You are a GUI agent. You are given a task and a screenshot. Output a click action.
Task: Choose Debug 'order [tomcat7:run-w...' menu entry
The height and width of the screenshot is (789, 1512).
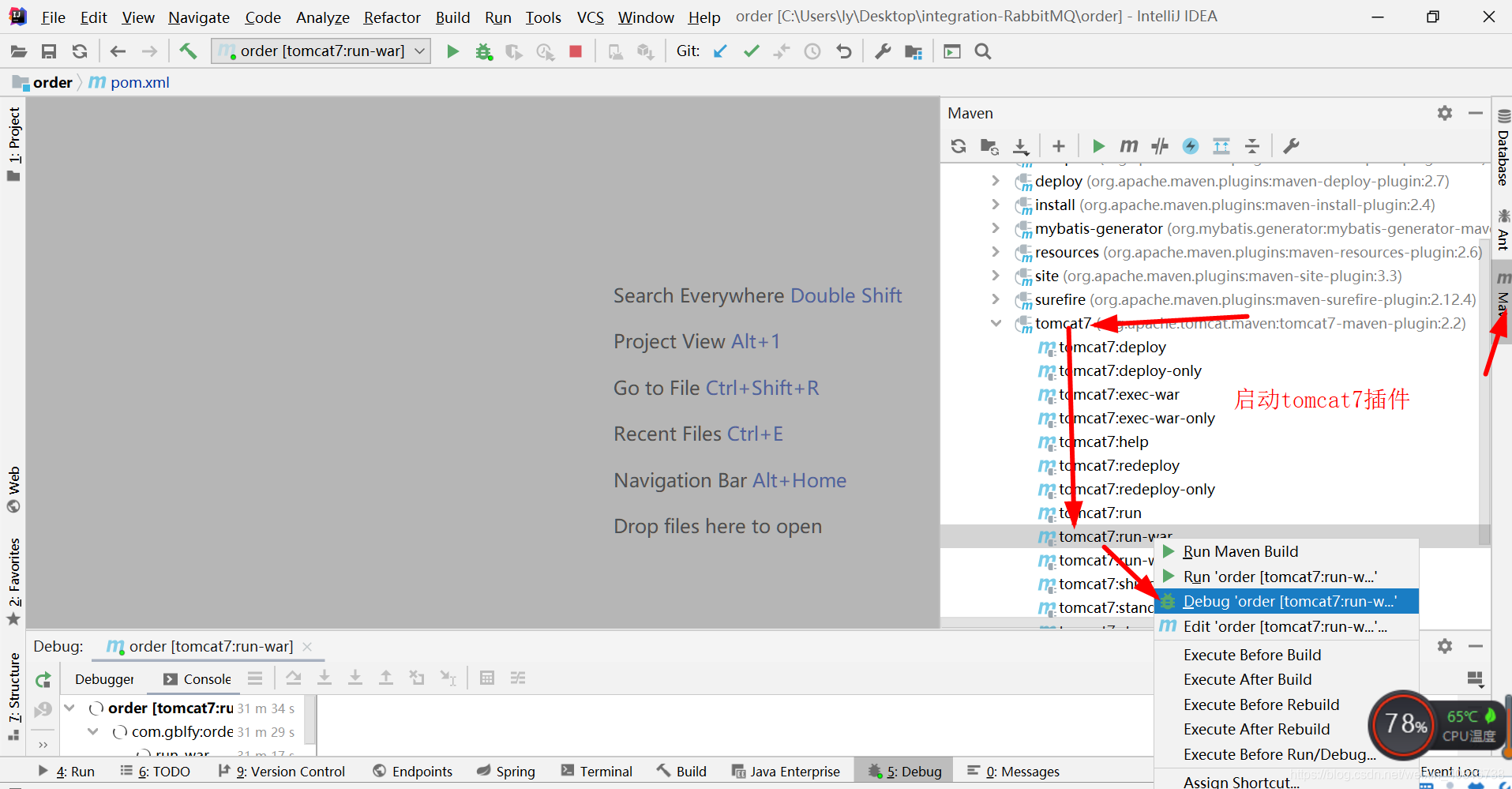click(x=1286, y=601)
